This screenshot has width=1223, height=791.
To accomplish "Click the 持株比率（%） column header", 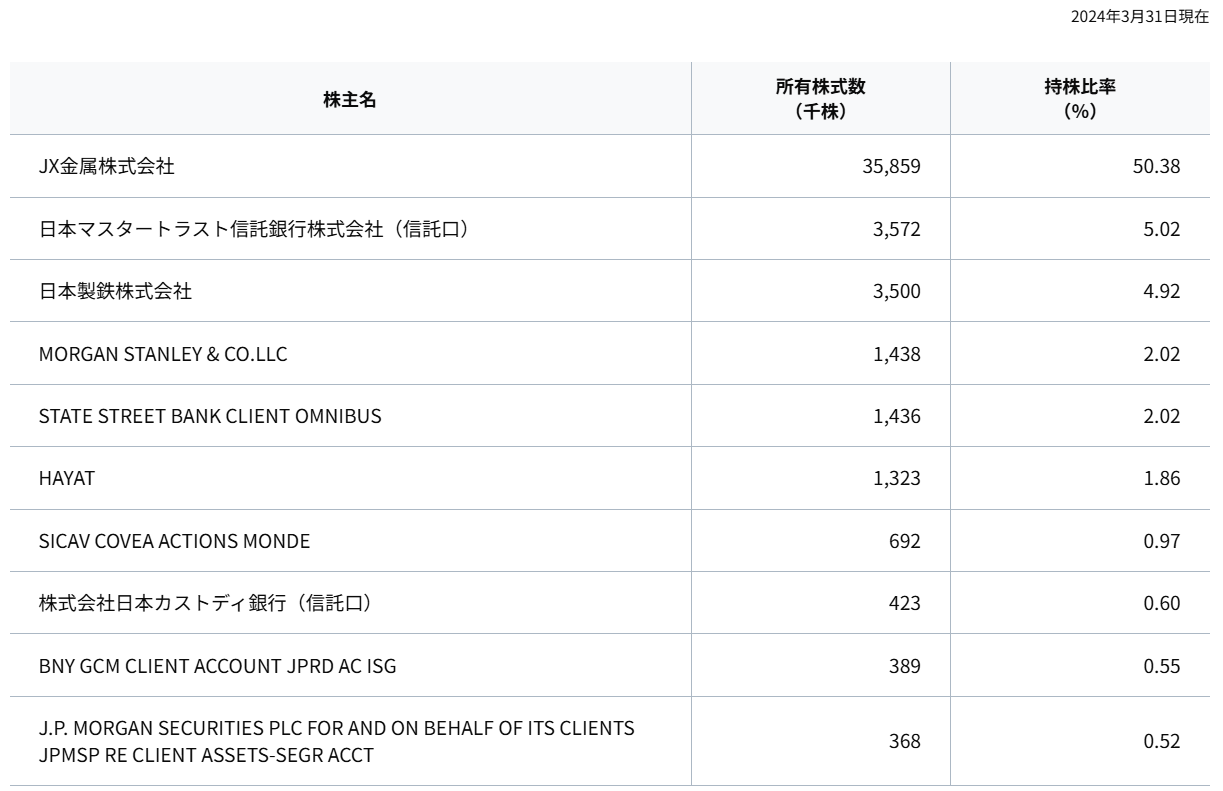I will click(1080, 99).
